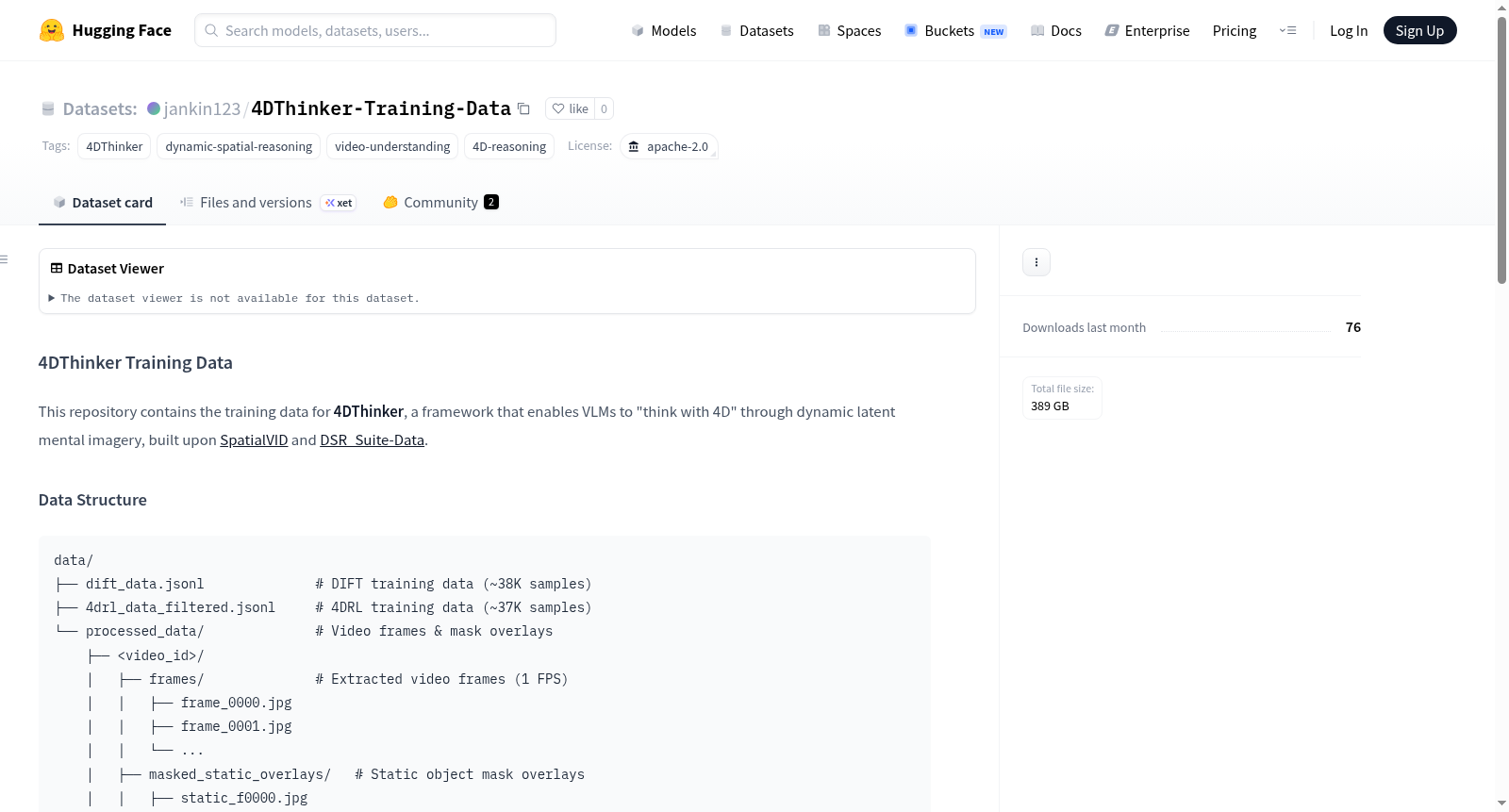The image size is (1509, 812).
Task: Click the apache-2.0 license tag
Action: pyautogui.click(x=669, y=146)
